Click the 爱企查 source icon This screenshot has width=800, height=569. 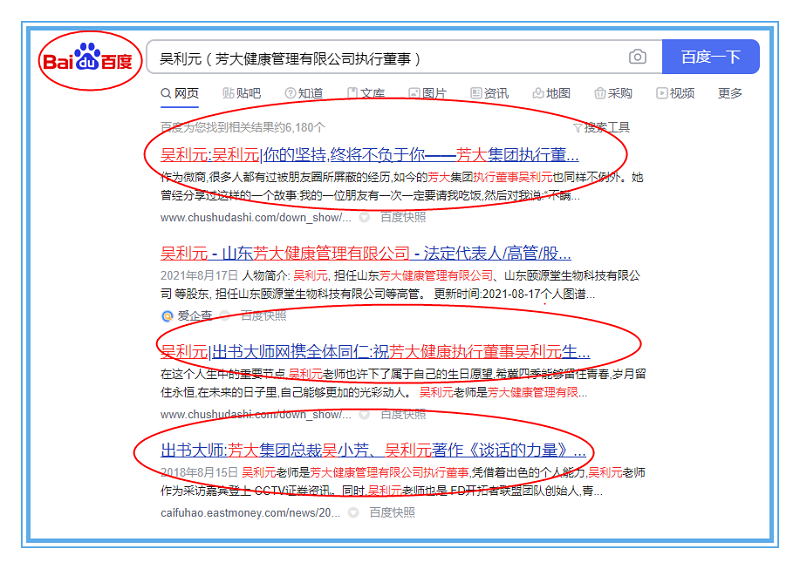point(167,315)
